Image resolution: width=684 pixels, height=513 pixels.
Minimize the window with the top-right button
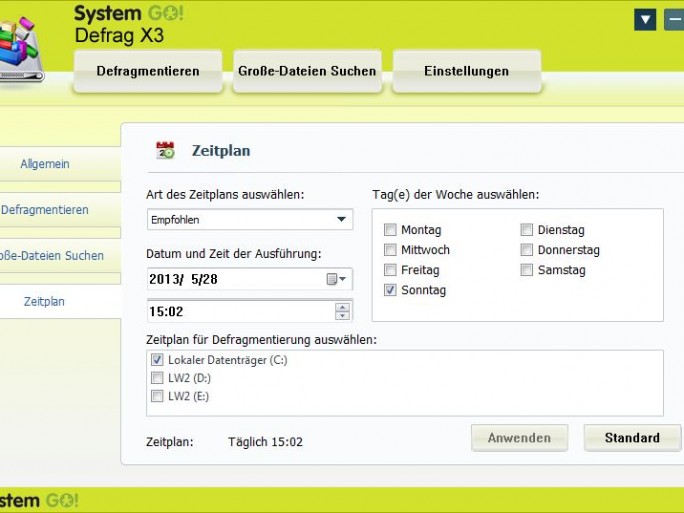(x=674, y=20)
